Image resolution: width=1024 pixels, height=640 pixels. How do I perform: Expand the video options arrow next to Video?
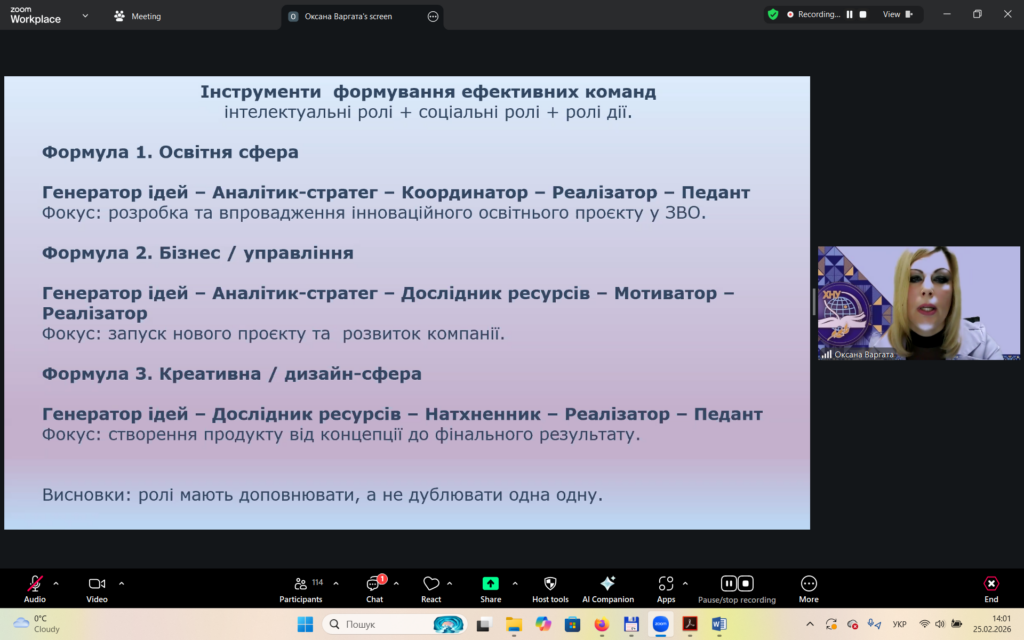[122, 583]
